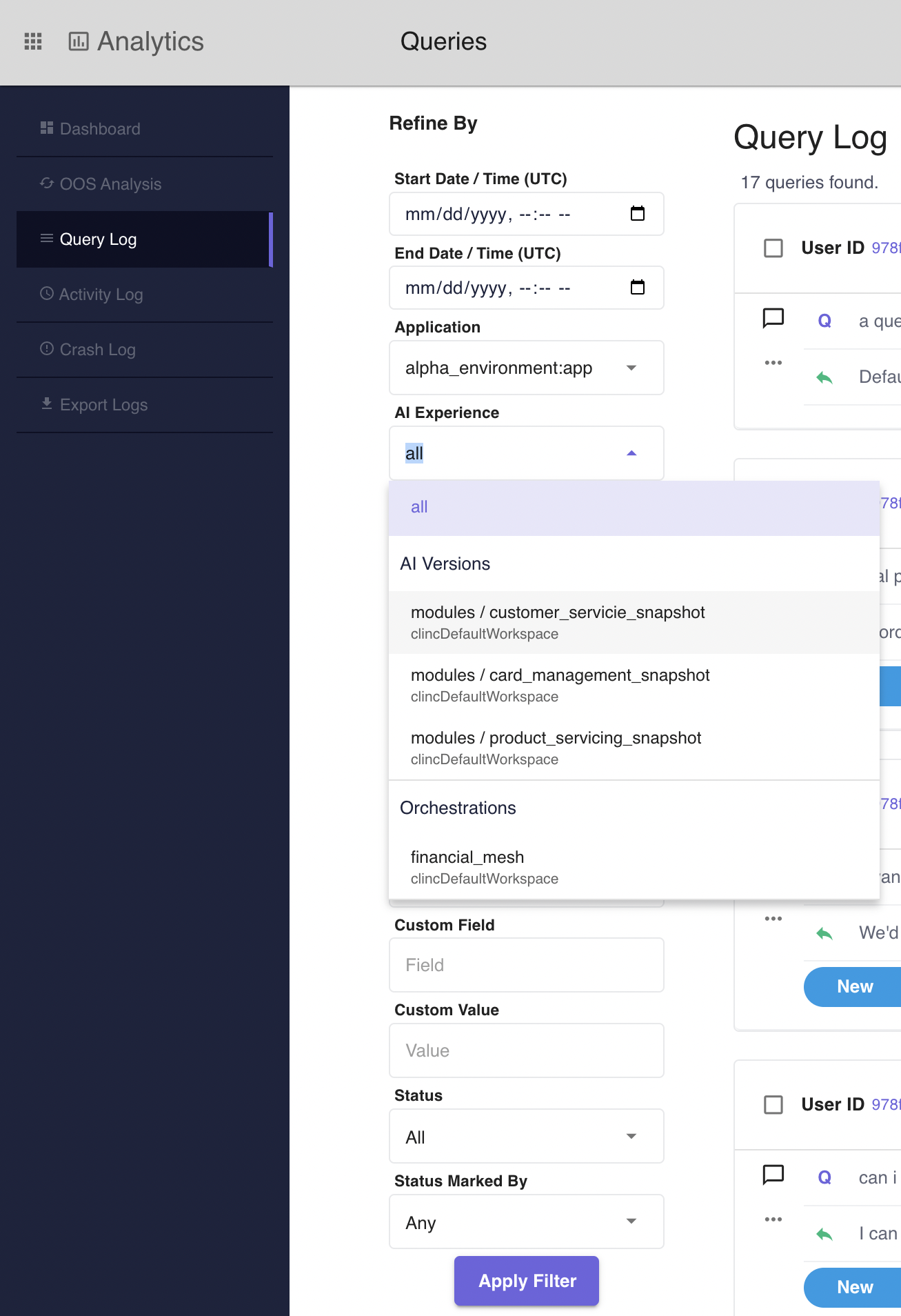Open the three-dots menu on first query

[773, 363]
